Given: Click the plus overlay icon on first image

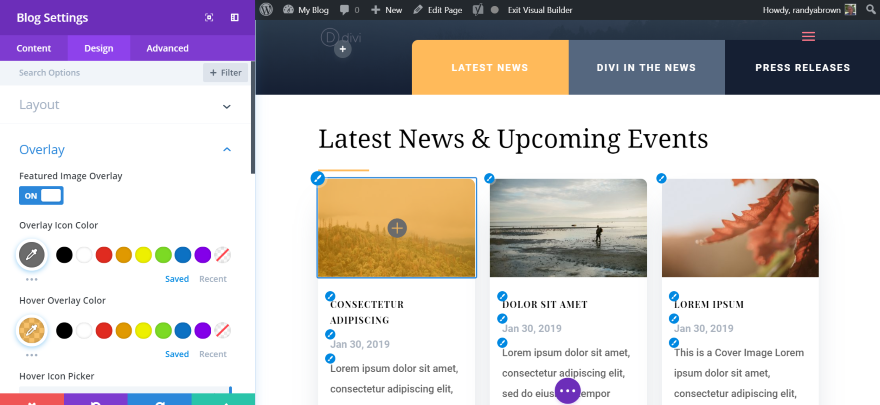Looking at the screenshot, I should point(397,228).
